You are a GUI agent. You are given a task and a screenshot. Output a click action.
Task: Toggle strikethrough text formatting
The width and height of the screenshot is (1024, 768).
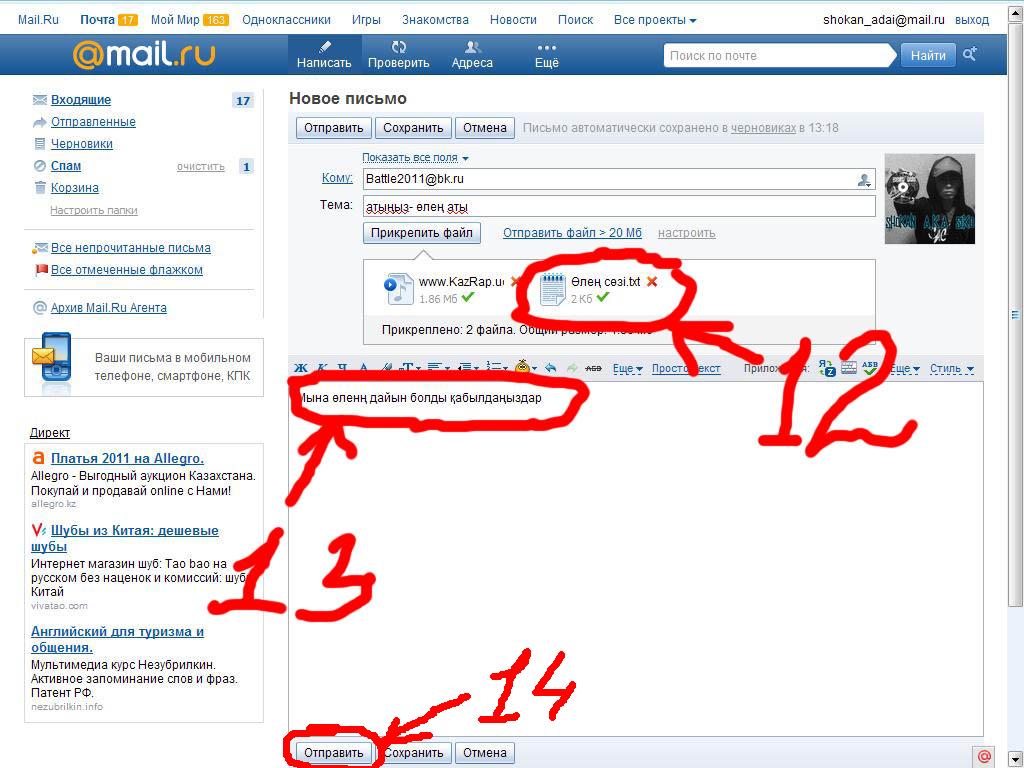tap(593, 368)
